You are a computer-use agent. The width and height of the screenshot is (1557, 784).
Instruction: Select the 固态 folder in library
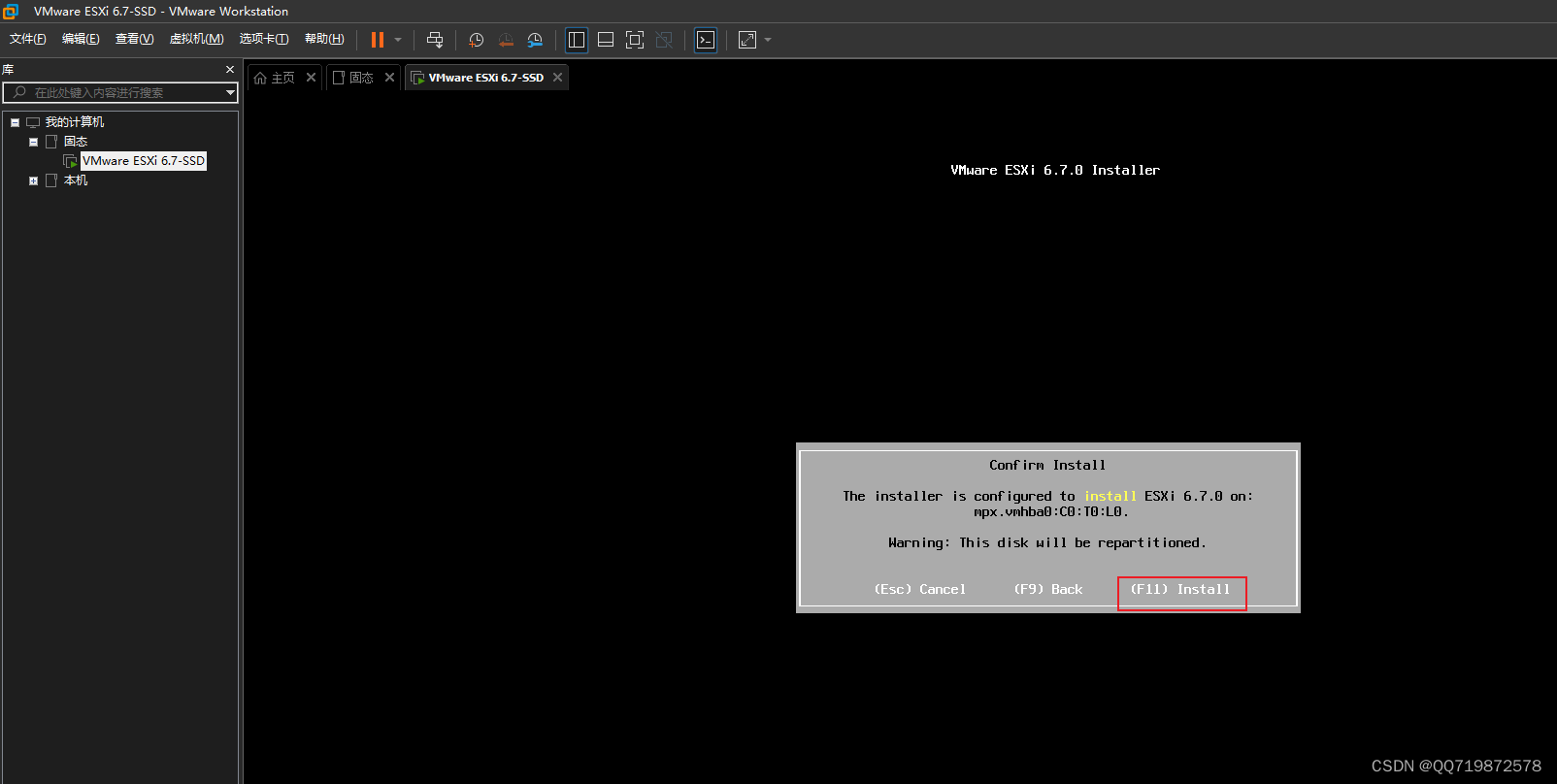click(x=76, y=142)
